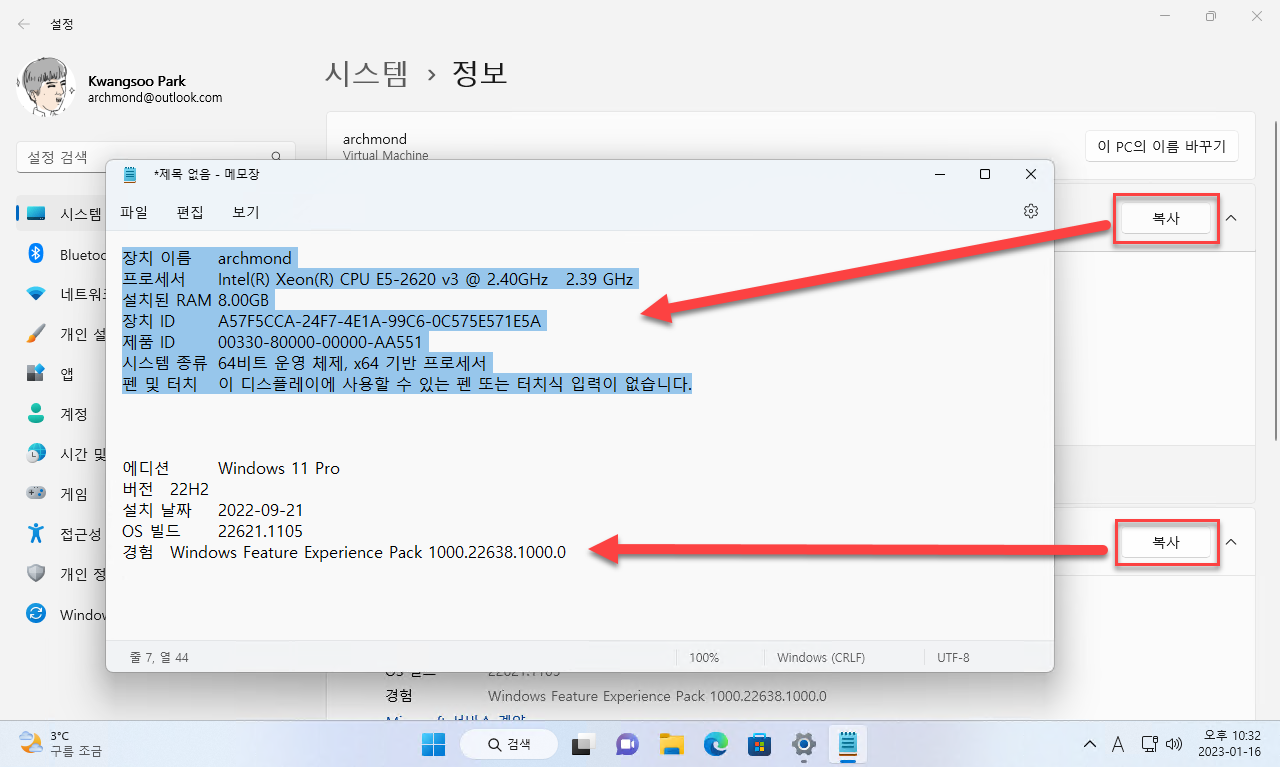Open the Accessibility sidebar icon
Image resolution: width=1280 pixels, height=767 pixels.
[x=36, y=533]
